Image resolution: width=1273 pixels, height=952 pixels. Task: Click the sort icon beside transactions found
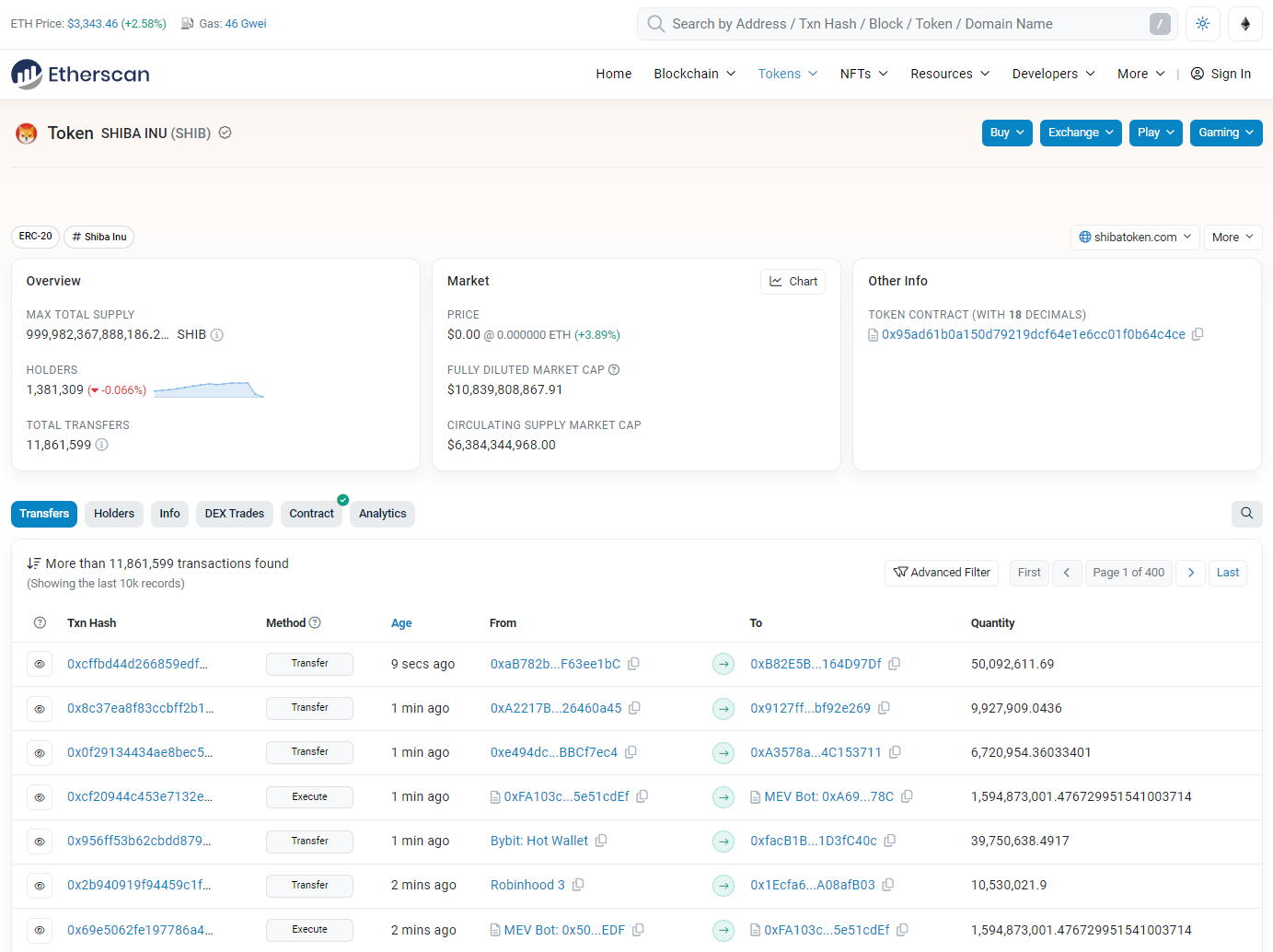click(33, 563)
